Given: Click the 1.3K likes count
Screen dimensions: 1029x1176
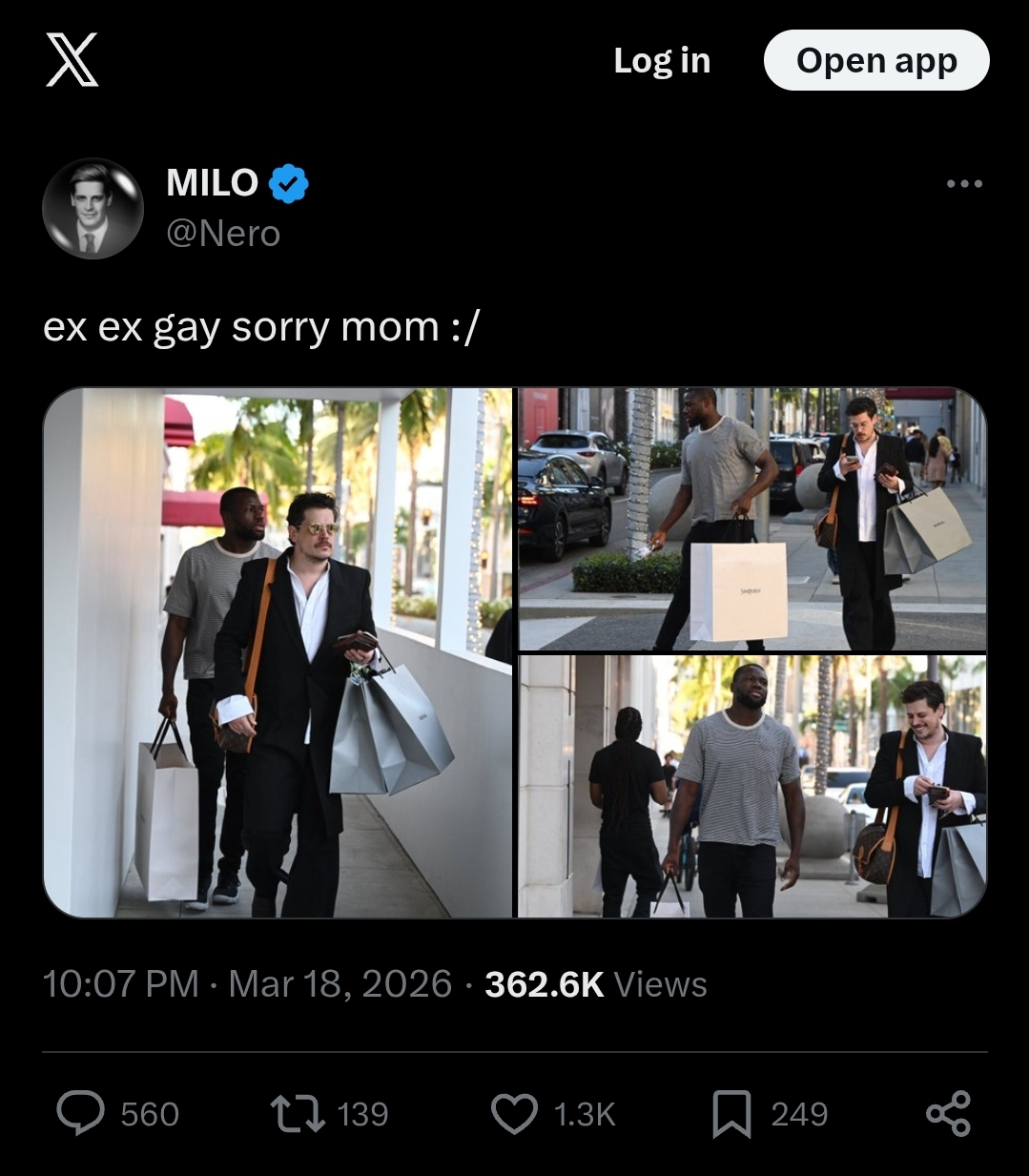Looking at the screenshot, I should 584,1113.
